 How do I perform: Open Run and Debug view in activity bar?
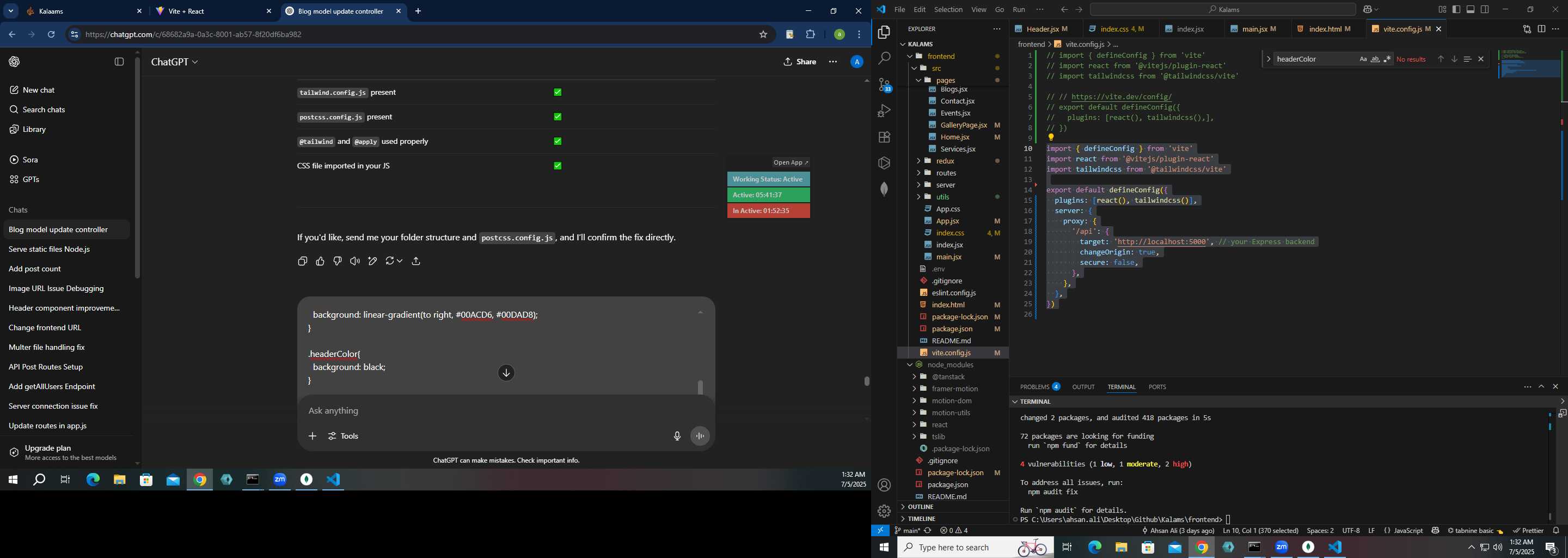point(884,111)
